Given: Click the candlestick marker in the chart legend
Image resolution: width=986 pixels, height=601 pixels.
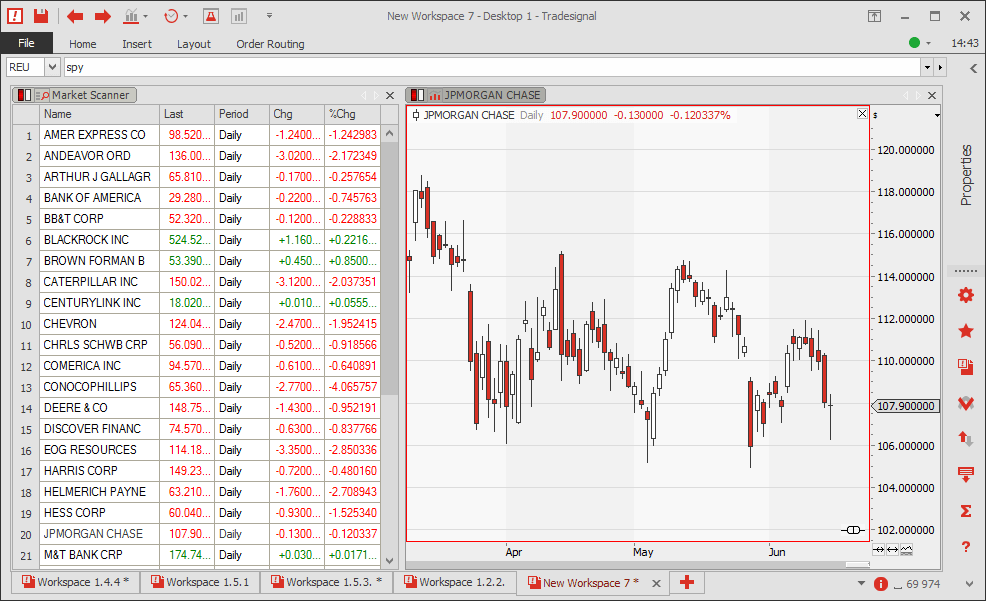Looking at the screenshot, I should point(416,115).
